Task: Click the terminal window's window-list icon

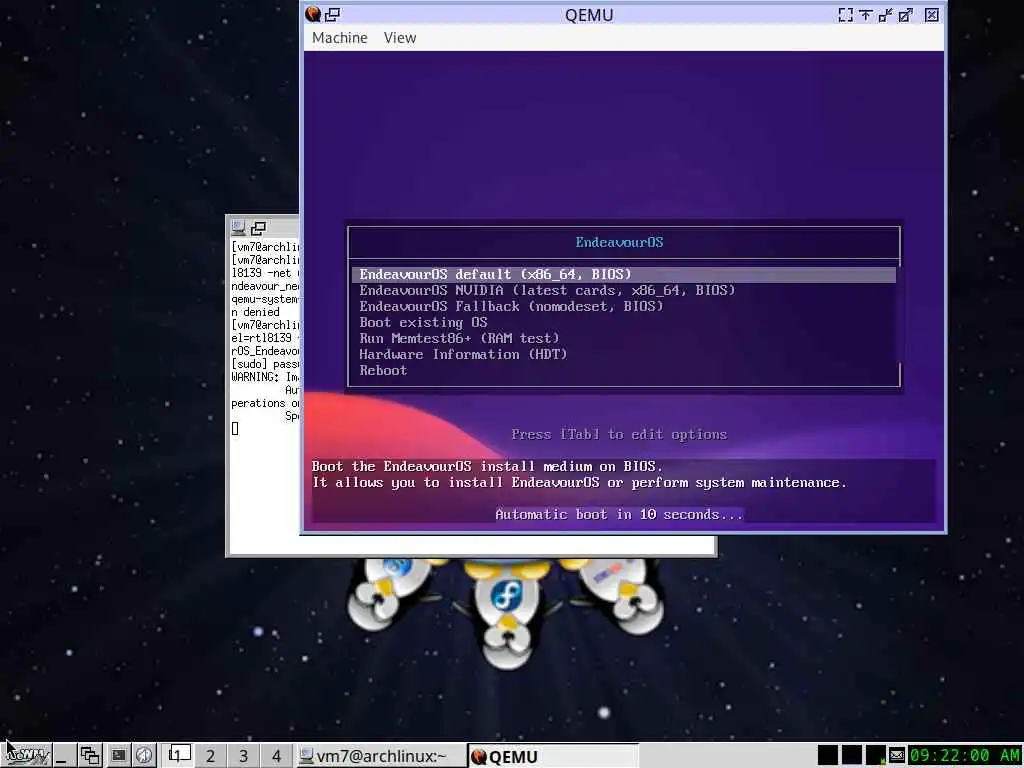Action: click(x=259, y=227)
